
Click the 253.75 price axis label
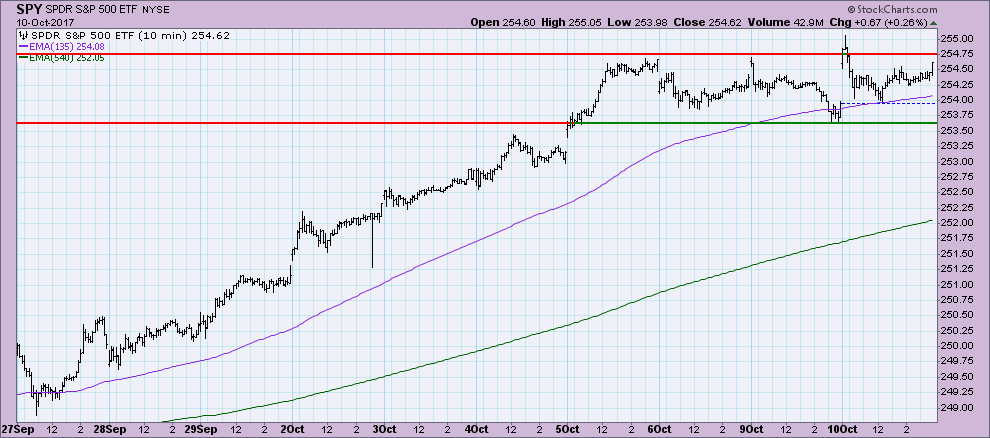(x=959, y=115)
